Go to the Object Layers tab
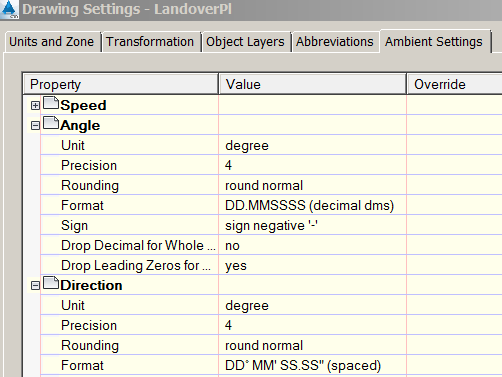Image resolution: width=502 pixels, height=377 pixels. tap(246, 42)
